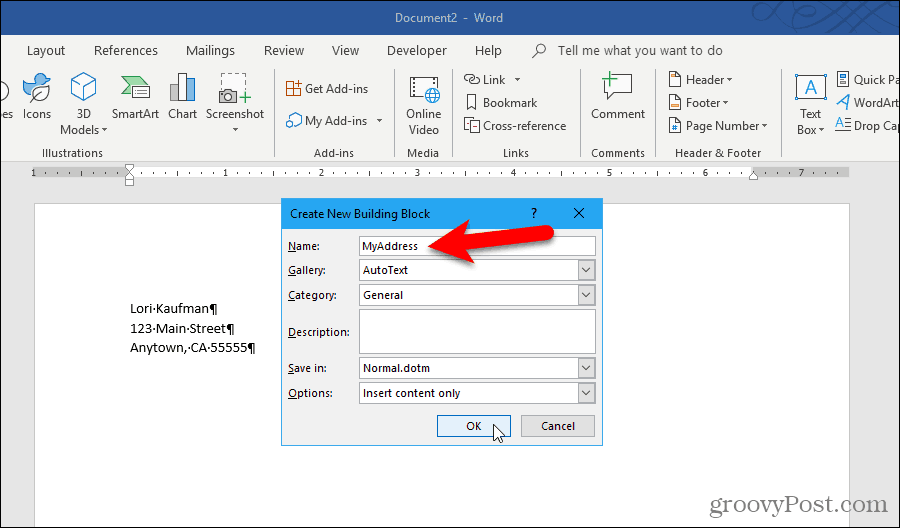Click the Tell me what you want to do box
This screenshot has width=900, height=528.
pyautogui.click(x=640, y=51)
